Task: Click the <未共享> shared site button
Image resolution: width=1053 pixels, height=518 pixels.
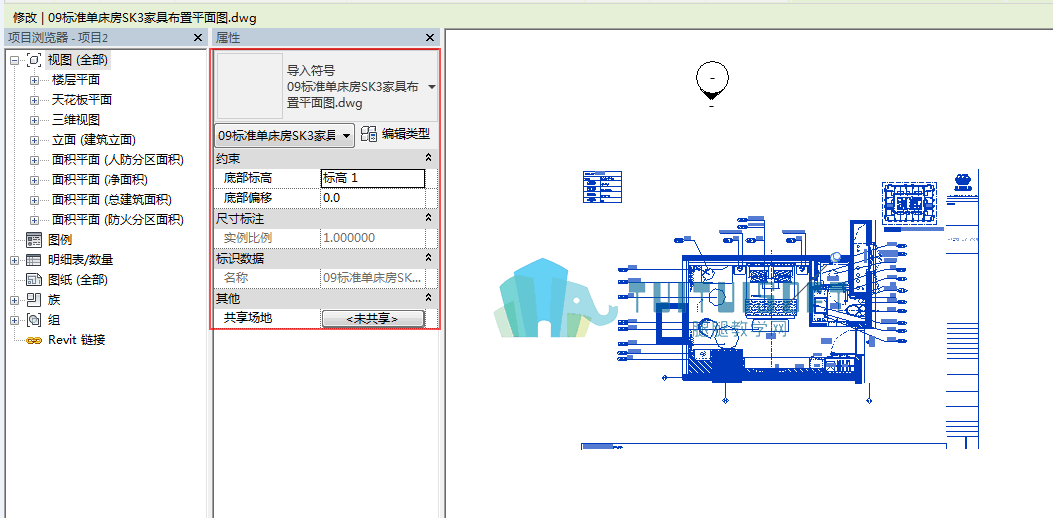Action: tap(373, 318)
